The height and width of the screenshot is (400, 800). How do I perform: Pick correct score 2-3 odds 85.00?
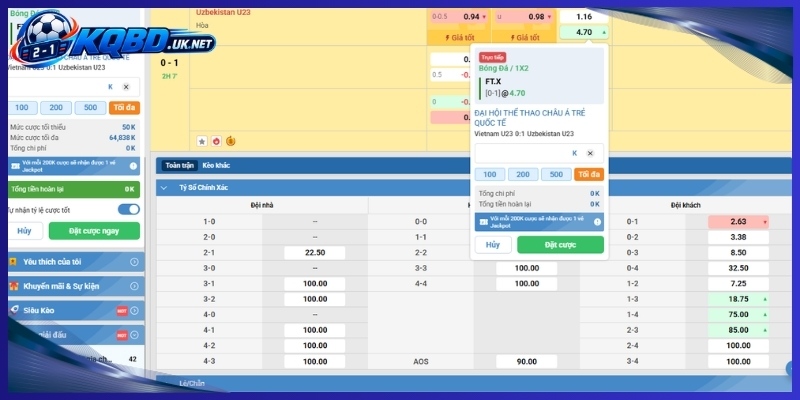coord(738,330)
